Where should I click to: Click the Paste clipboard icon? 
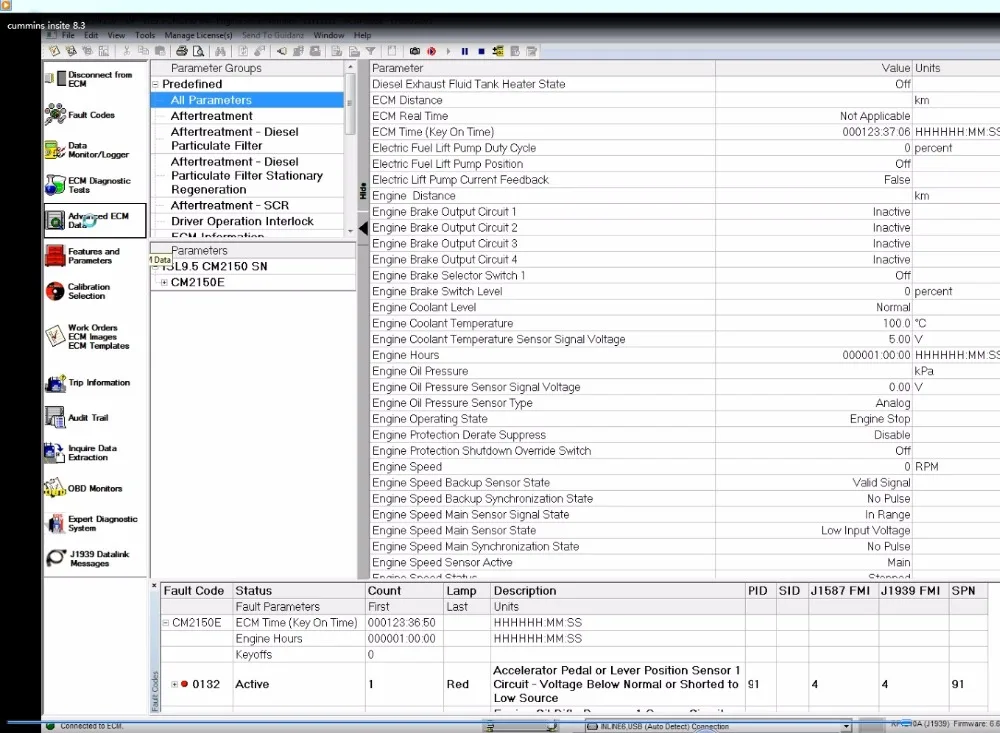pos(160,51)
